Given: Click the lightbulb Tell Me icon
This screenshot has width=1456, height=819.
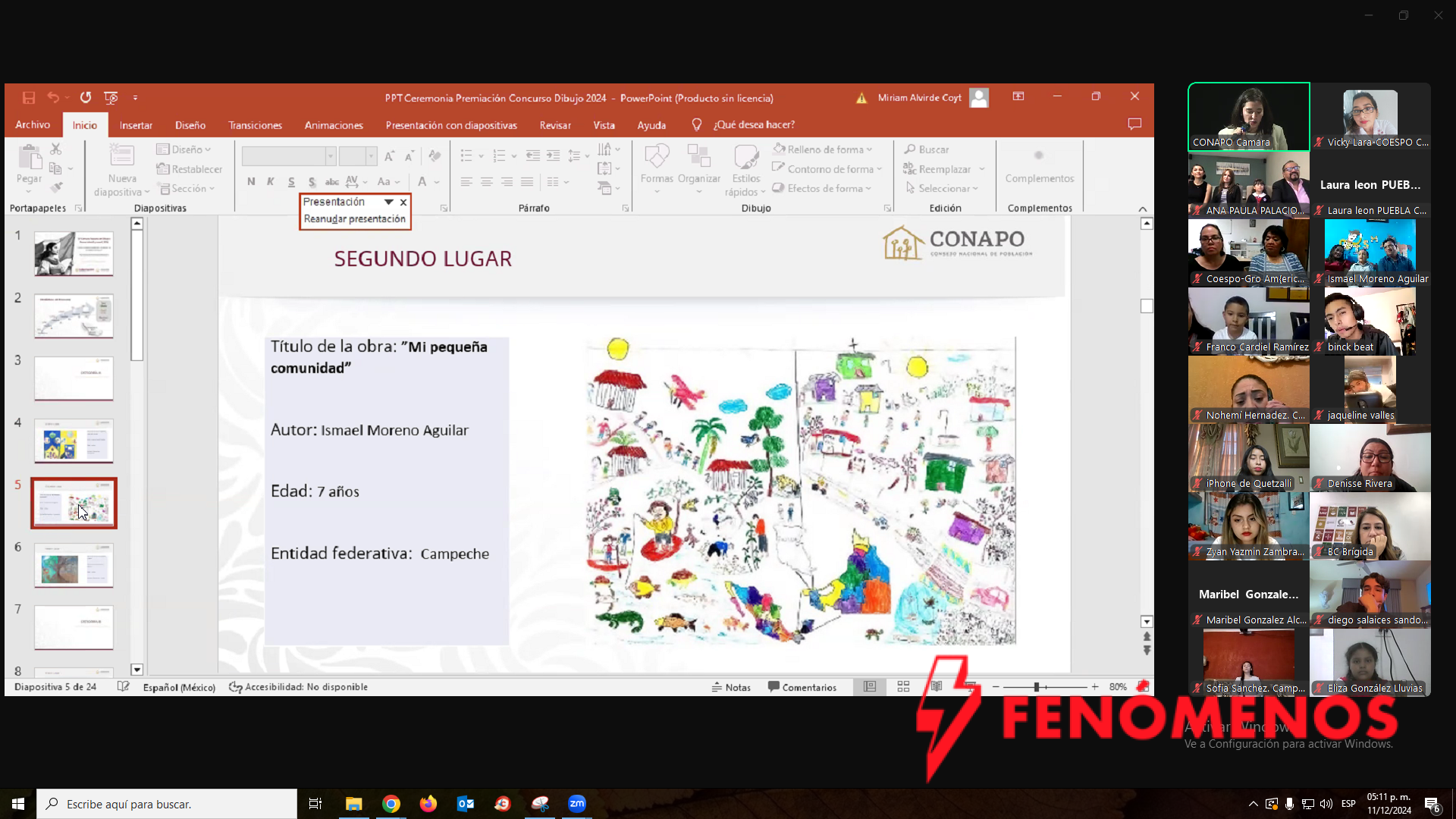Looking at the screenshot, I should click(x=697, y=125).
